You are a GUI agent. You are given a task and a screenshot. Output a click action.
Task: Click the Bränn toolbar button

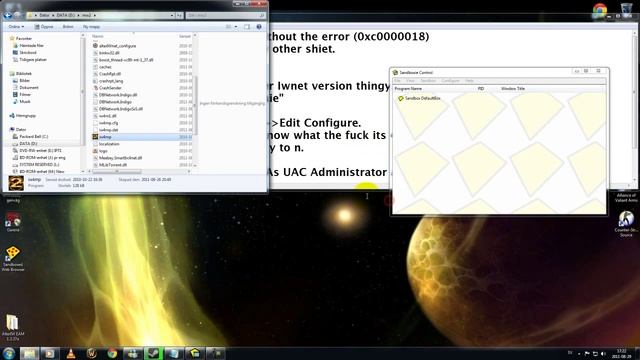pyautogui.click(x=68, y=27)
